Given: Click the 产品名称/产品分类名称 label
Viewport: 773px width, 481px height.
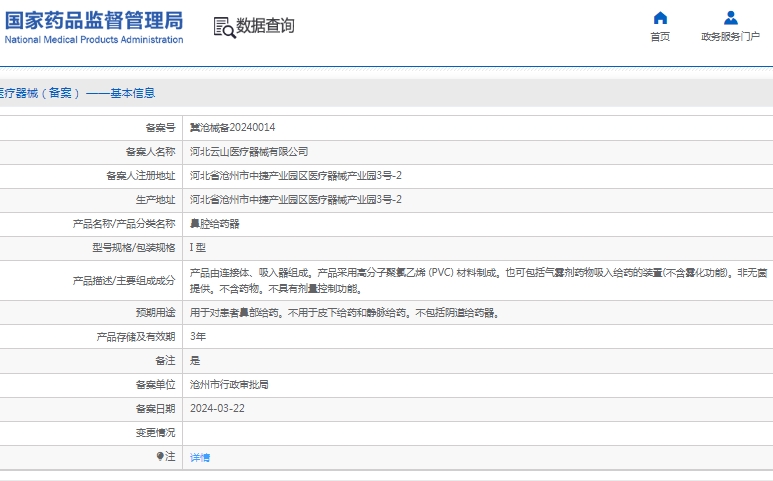Looking at the screenshot, I should (x=124, y=224).
